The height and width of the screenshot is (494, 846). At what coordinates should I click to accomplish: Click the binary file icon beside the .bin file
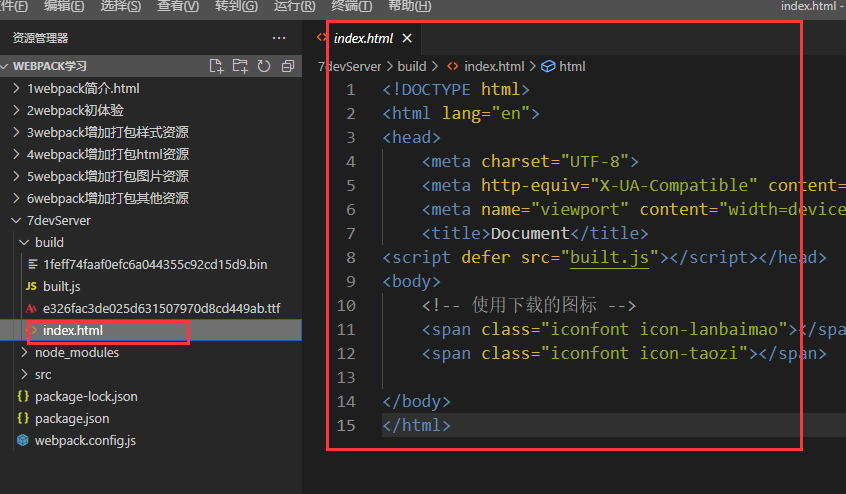point(32,264)
